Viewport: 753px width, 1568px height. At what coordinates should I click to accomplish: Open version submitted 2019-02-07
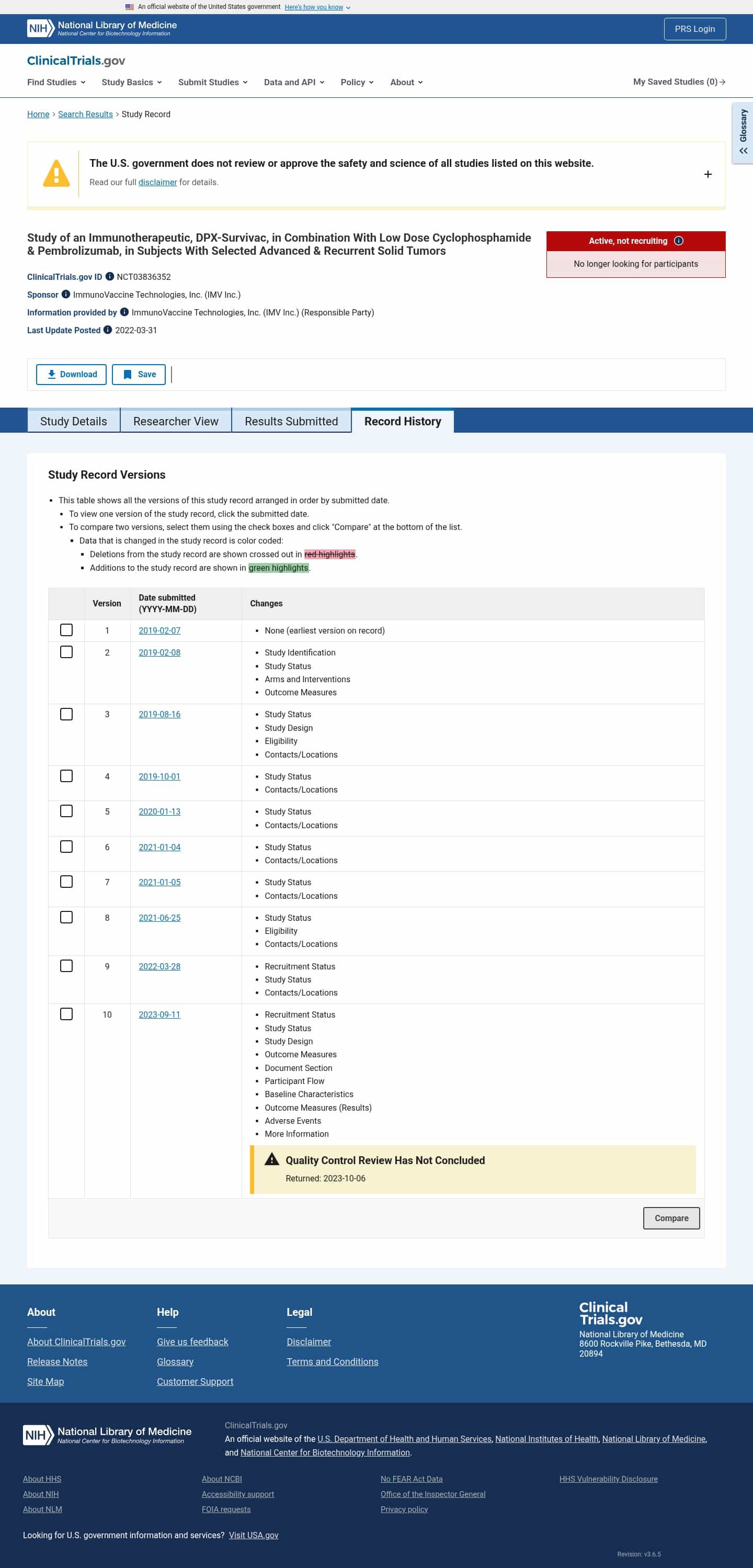159,630
